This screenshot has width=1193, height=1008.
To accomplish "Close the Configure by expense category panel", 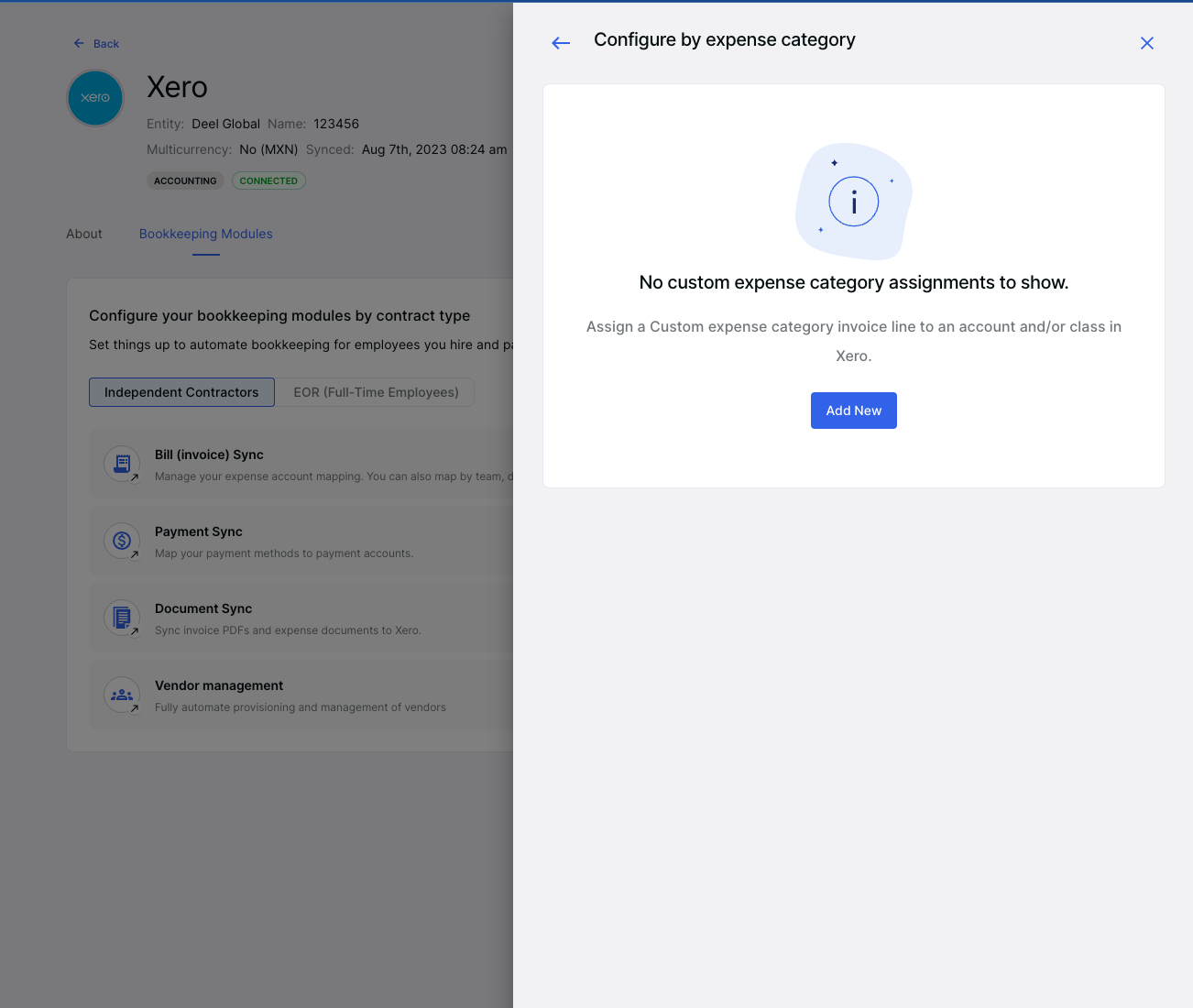I will tap(1146, 43).
